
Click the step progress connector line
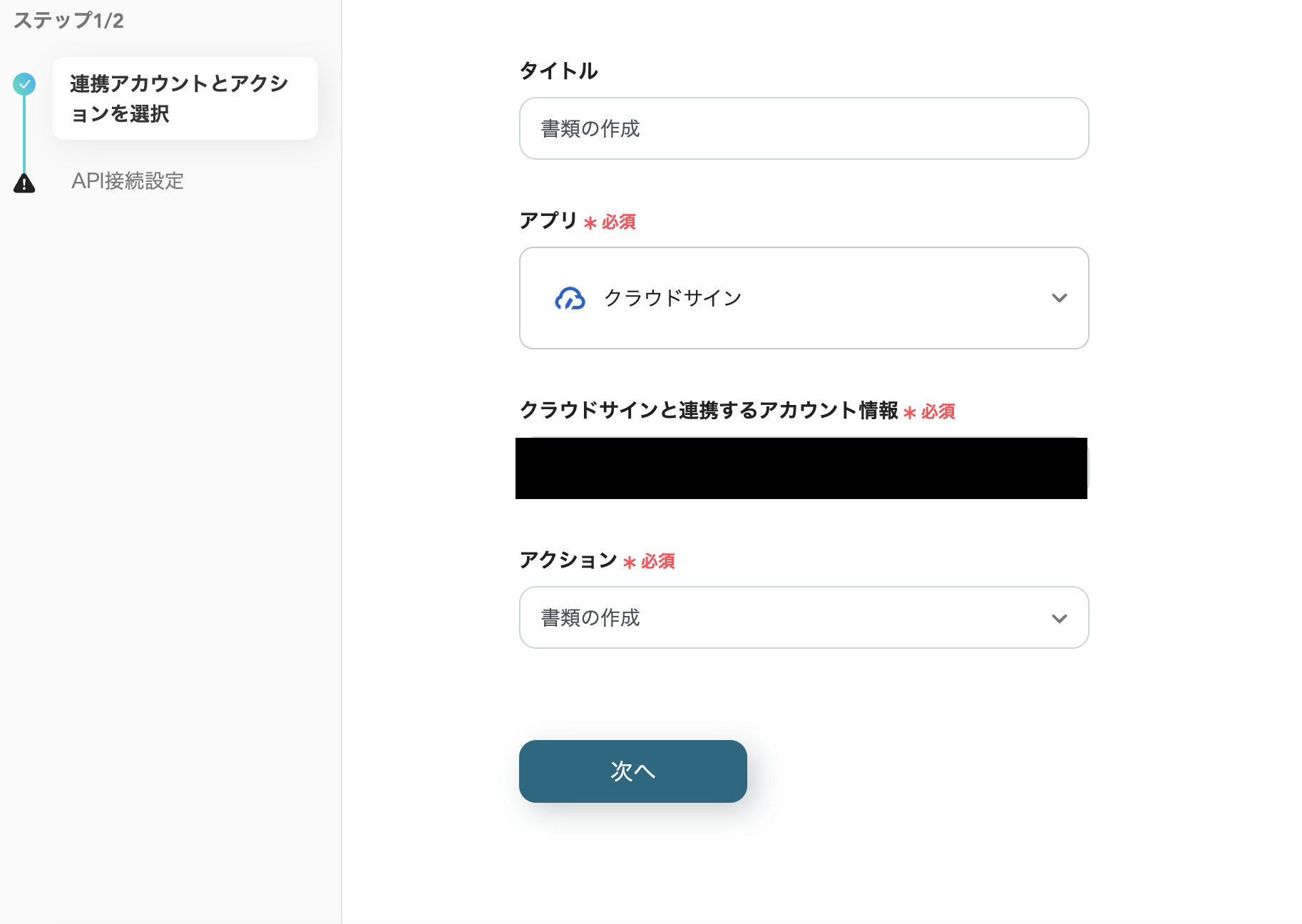pyautogui.click(x=24, y=134)
